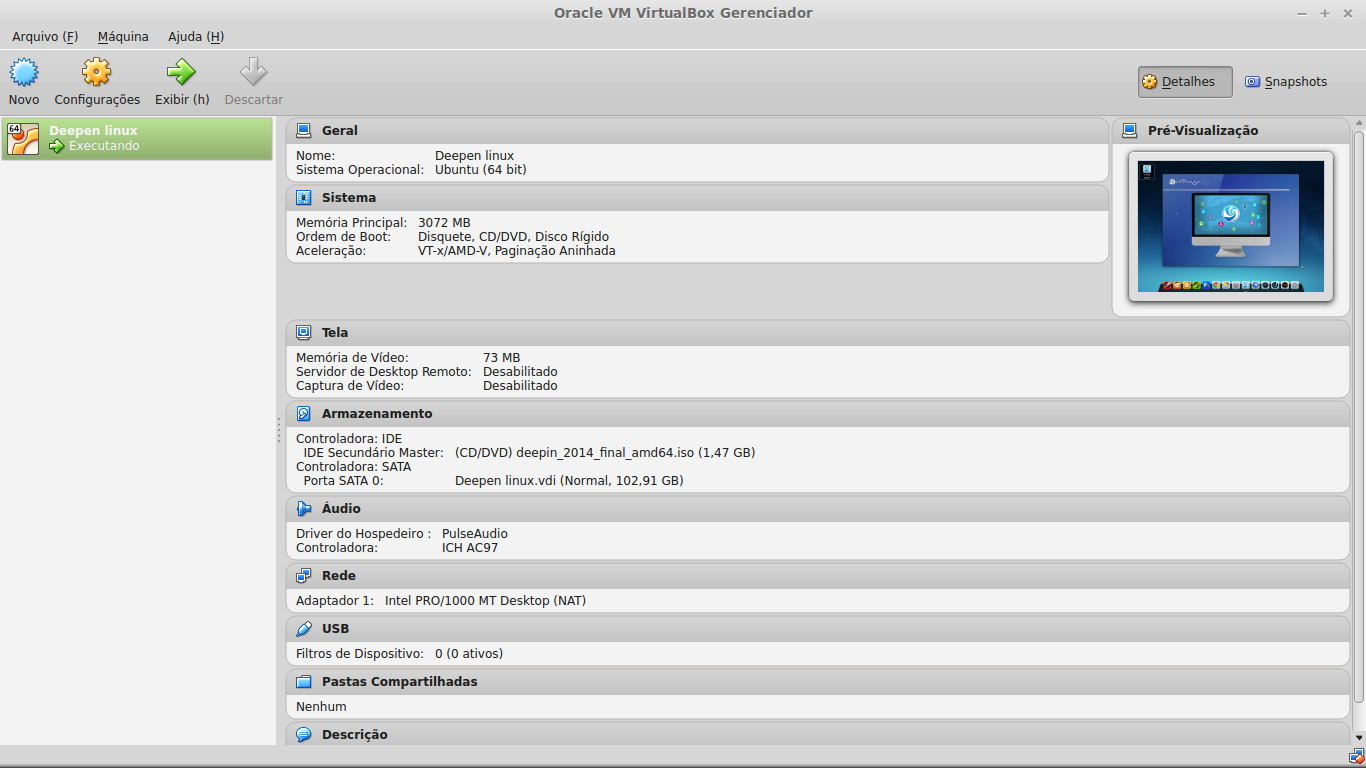Open Configurações gear icon in toolbar

coord(97,72)
